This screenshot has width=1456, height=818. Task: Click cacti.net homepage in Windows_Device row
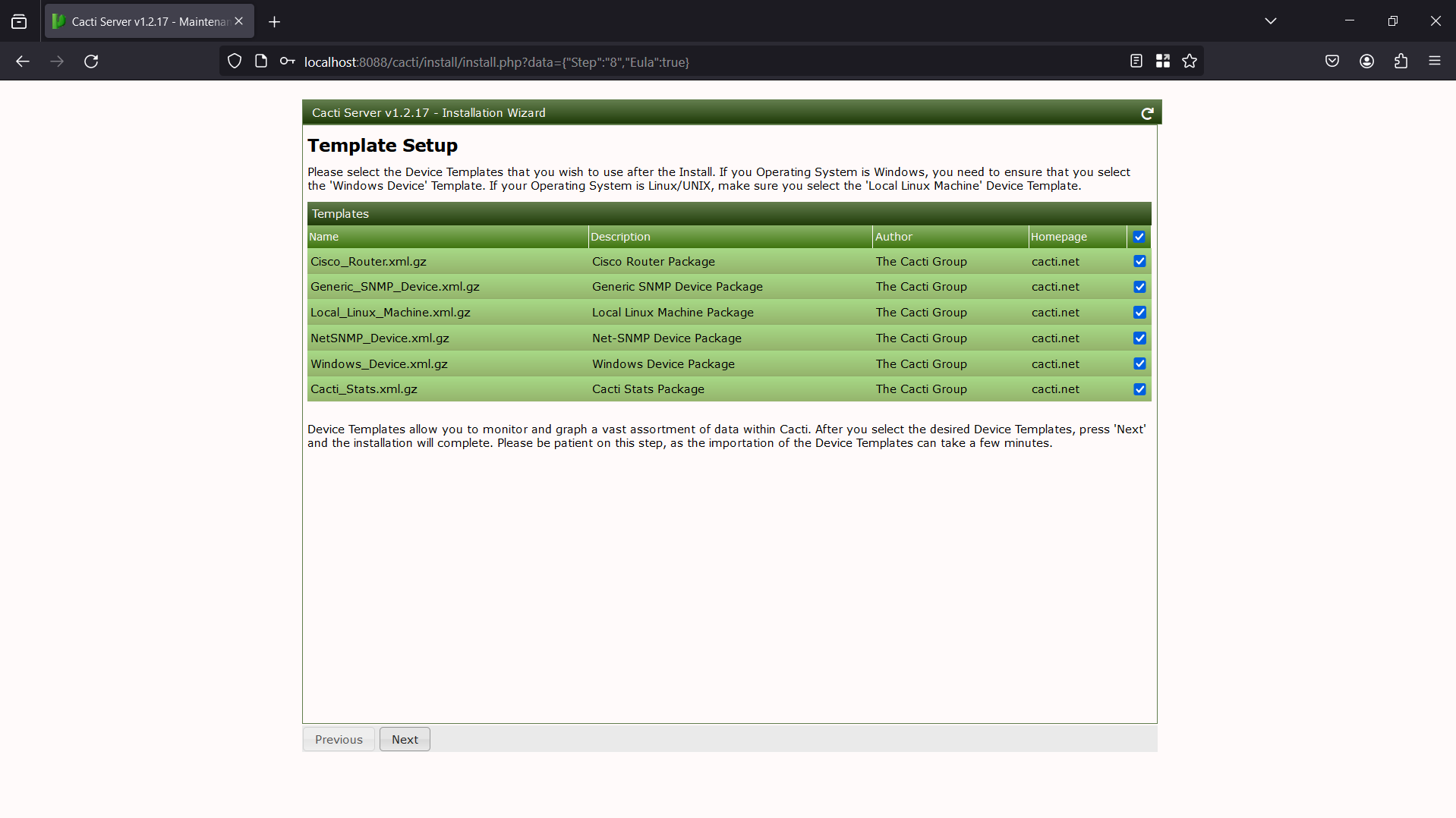click(1055, 364)
